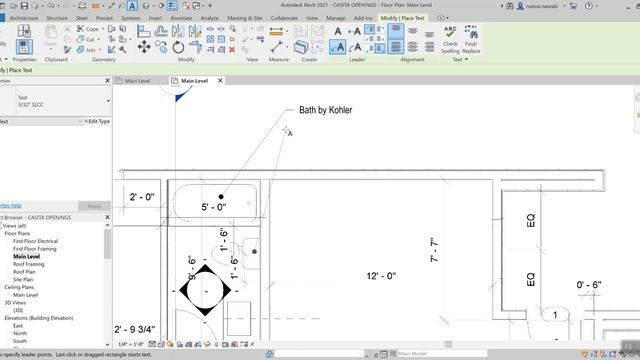Choose the No Leader text option
The height and width of the screenshot is (360, 640).
click(338, 31)
